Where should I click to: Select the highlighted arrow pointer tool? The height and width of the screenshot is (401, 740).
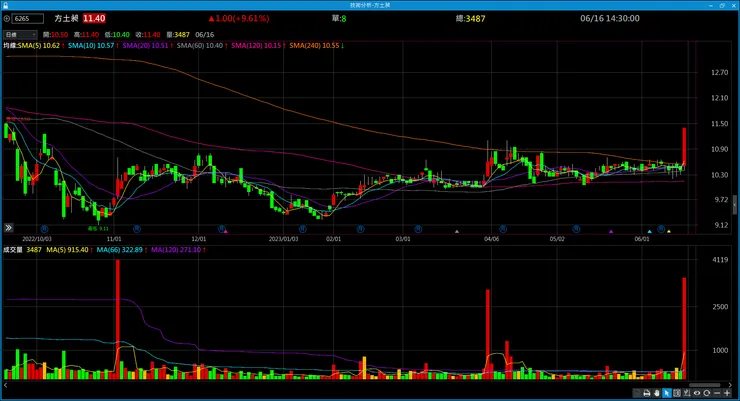[x=666, y=393]
